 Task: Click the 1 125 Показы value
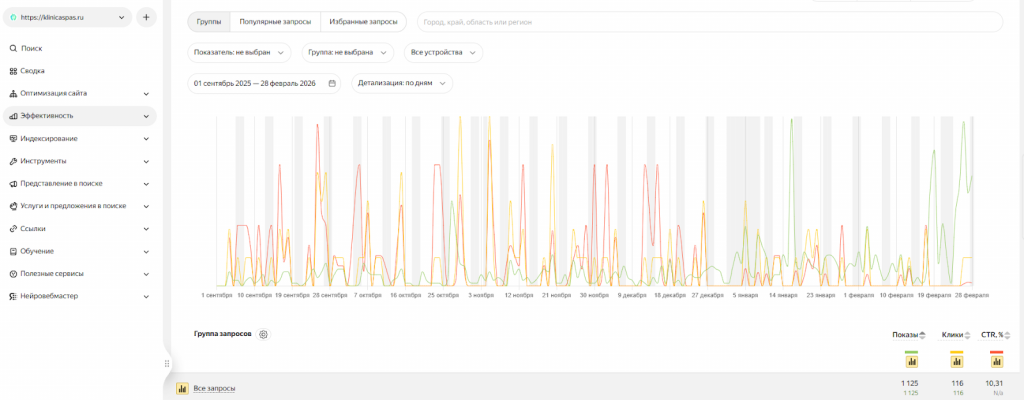(909, 382)
